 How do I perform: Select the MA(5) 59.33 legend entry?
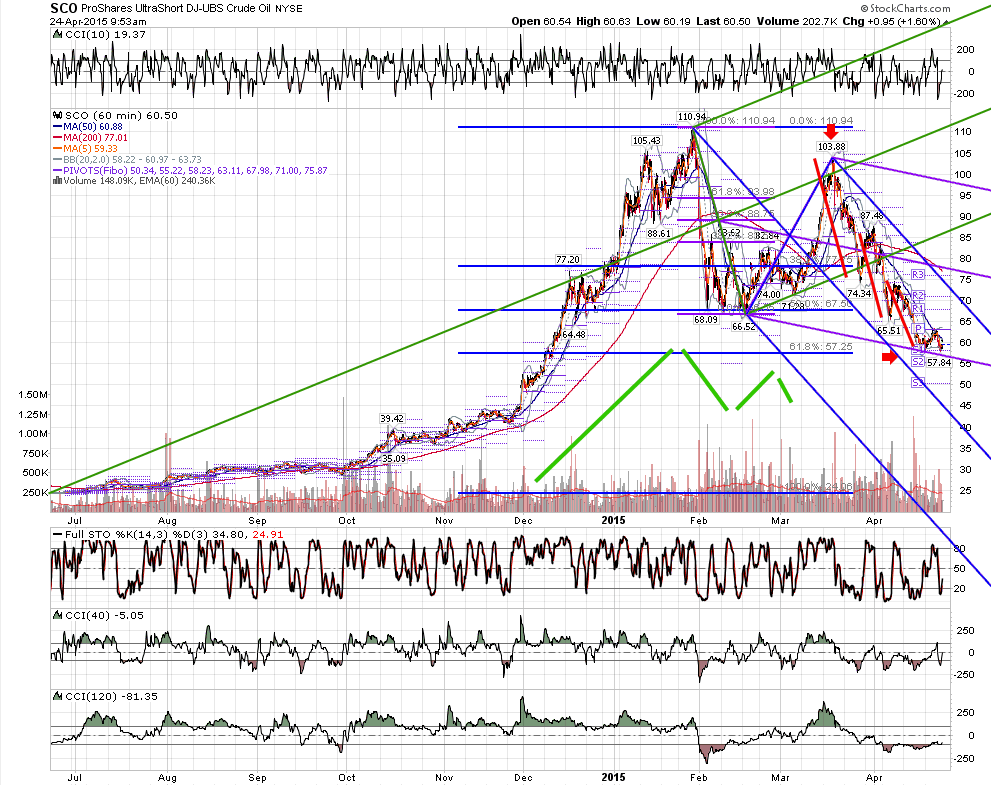[85, 148]
